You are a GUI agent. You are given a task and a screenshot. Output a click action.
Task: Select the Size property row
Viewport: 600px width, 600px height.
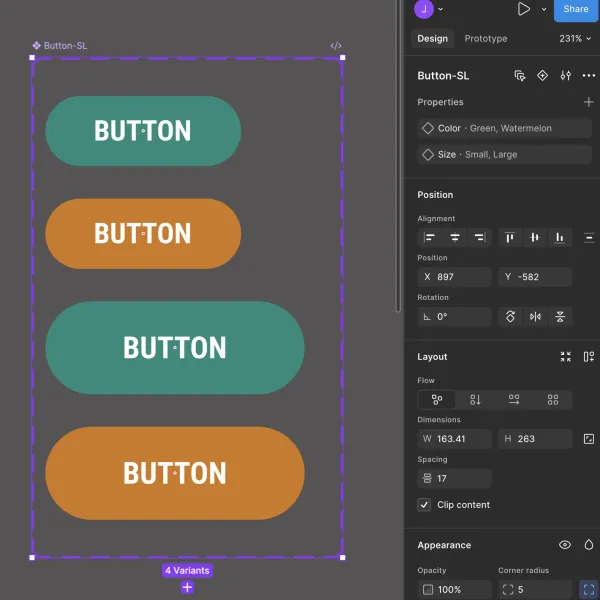click(504, 155)
